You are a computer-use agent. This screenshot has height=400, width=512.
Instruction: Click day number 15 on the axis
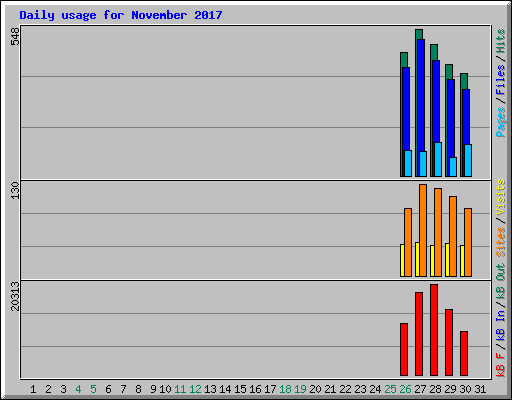240,389
